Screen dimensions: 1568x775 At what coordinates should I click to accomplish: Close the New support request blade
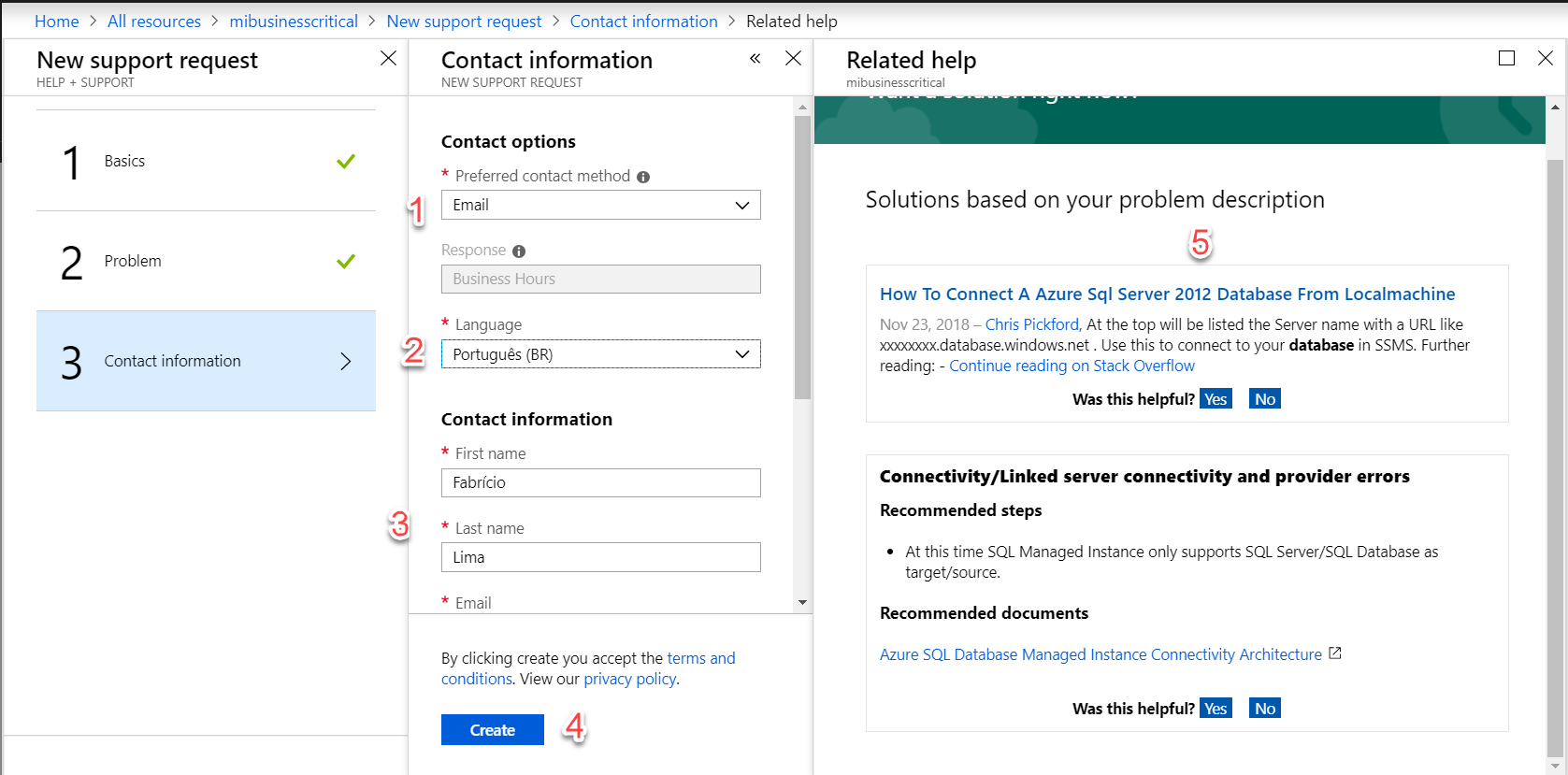point(388,59)
